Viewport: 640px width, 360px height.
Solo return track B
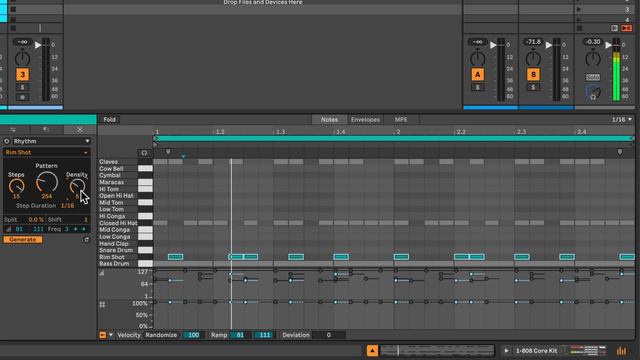click(x=533, y=87)
